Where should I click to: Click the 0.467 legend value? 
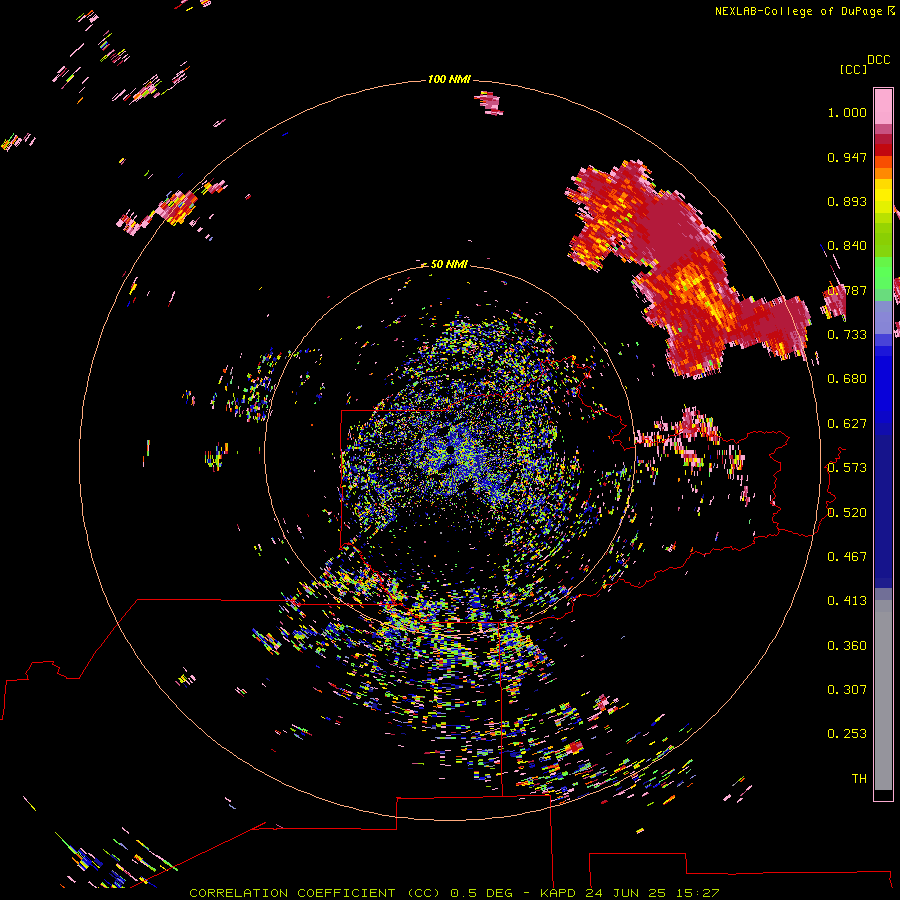847,557
